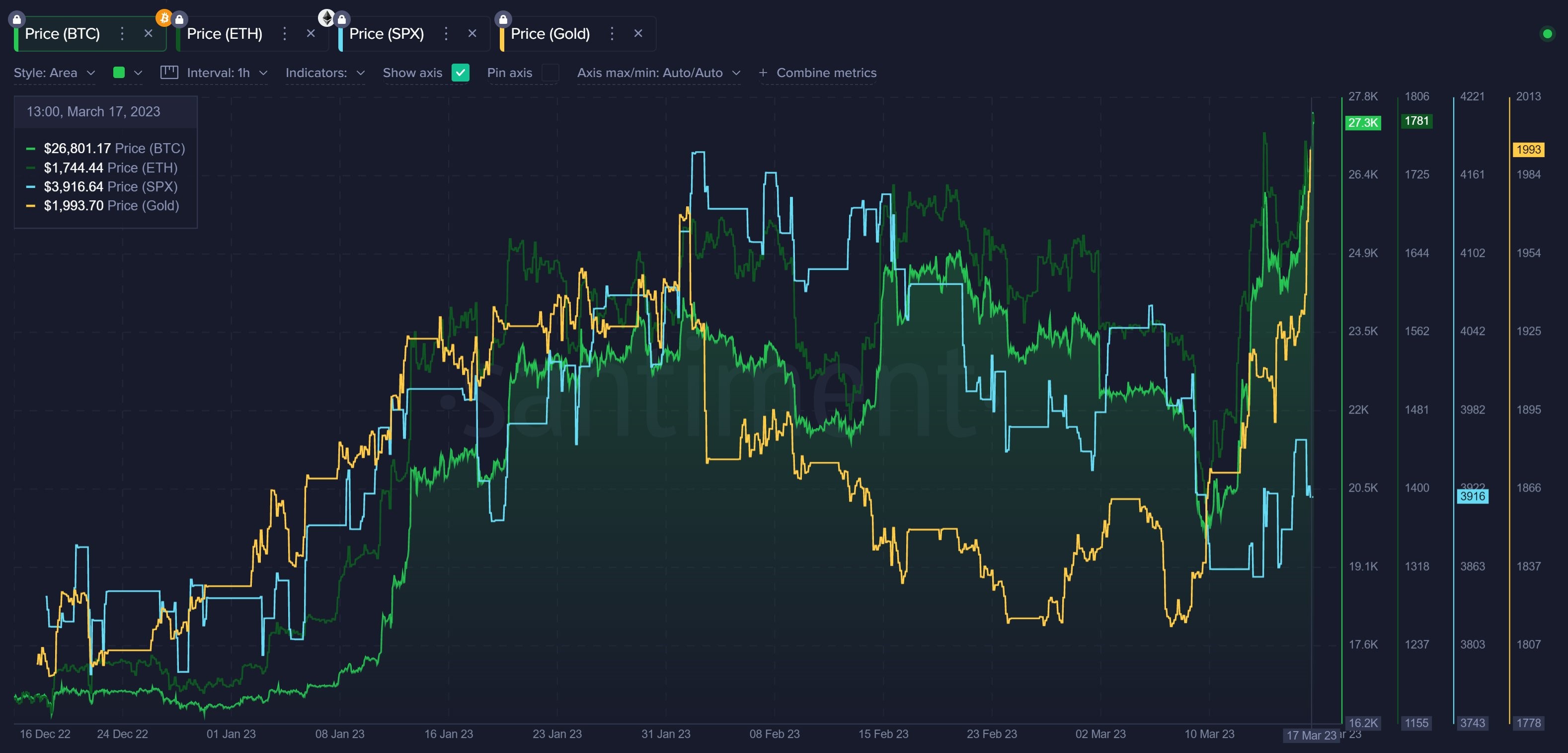Image resolution: width=1568 pixels, height=753 pixels.
Task: Open the Price (SPX) options menu
Action: pyautogui.click(x=446, y=33)
